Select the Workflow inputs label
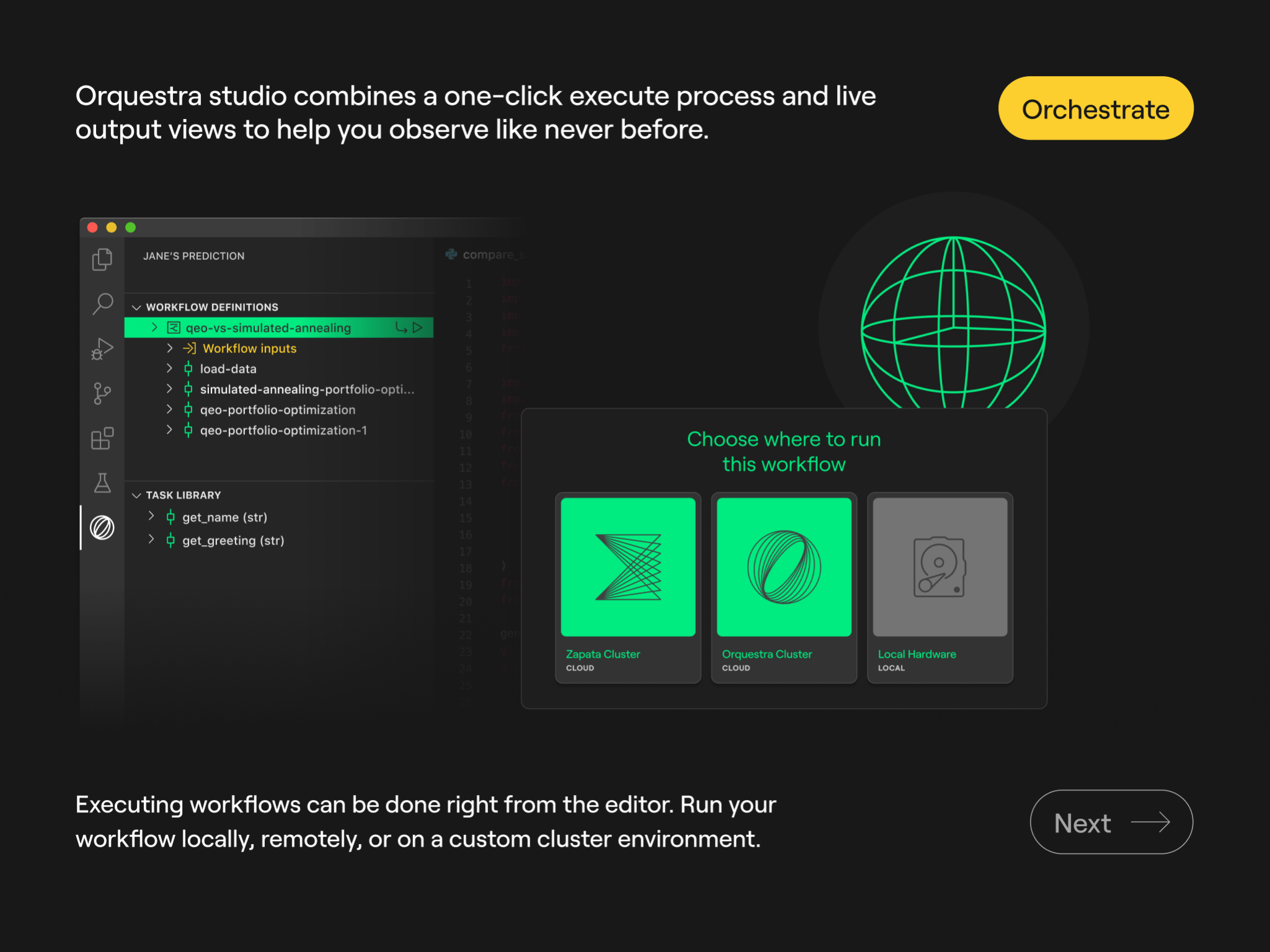The height and width of the screenshot is (952, 1270). [x=250, y=349]
